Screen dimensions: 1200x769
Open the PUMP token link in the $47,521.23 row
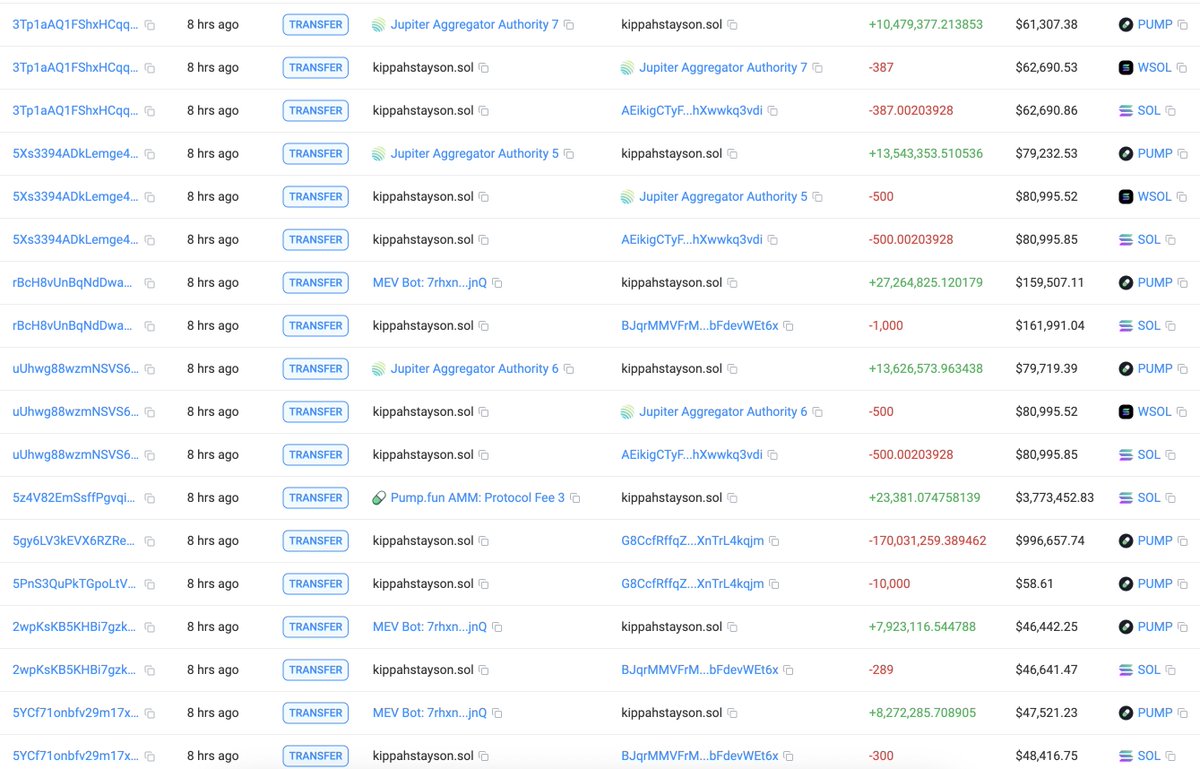pyautogui.click(x=1155, y=713)
